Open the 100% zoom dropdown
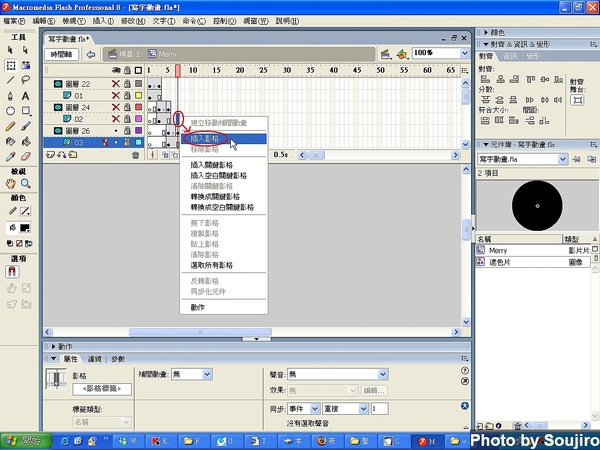This screenshot has height=450, width=600. coord(465,53)
